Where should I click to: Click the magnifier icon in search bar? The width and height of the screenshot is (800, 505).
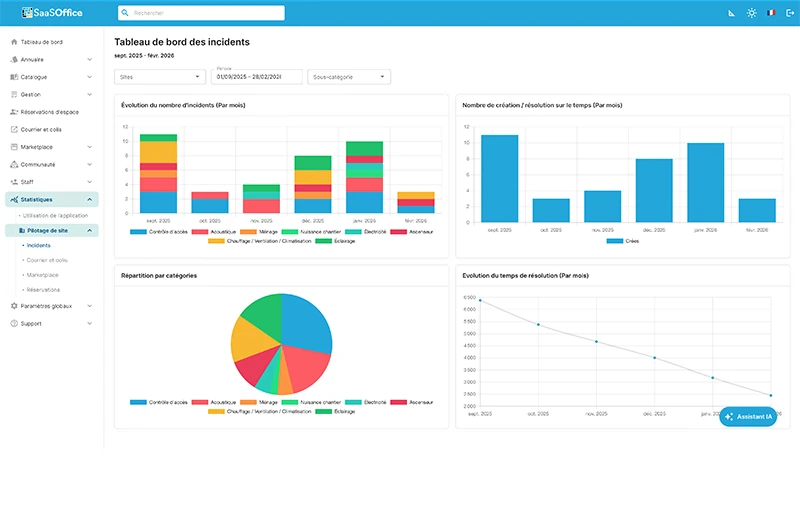pos(125,13)
